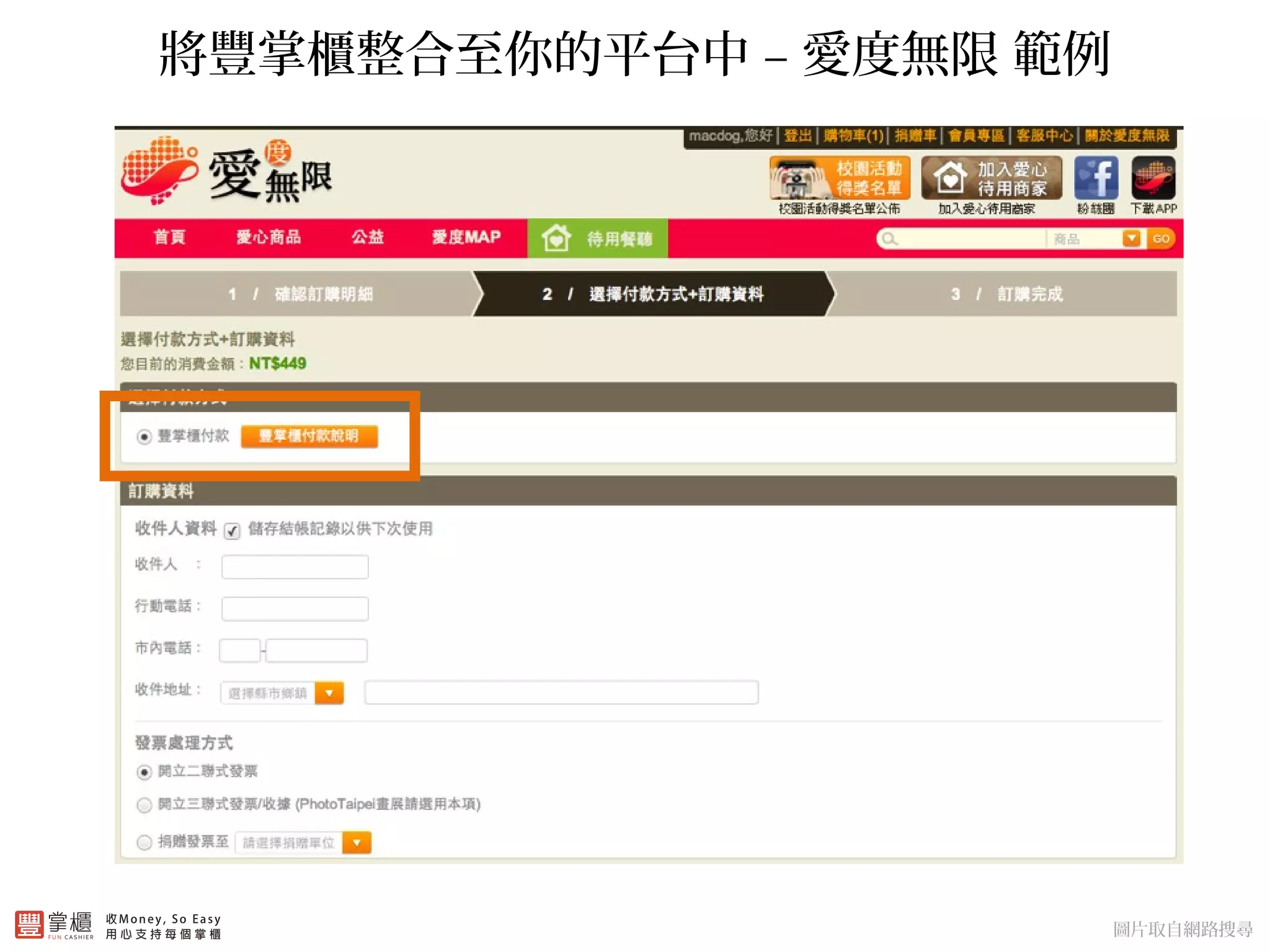Click the search magnifier icon
1270x952 pixels.
click(x=889, y=239)
